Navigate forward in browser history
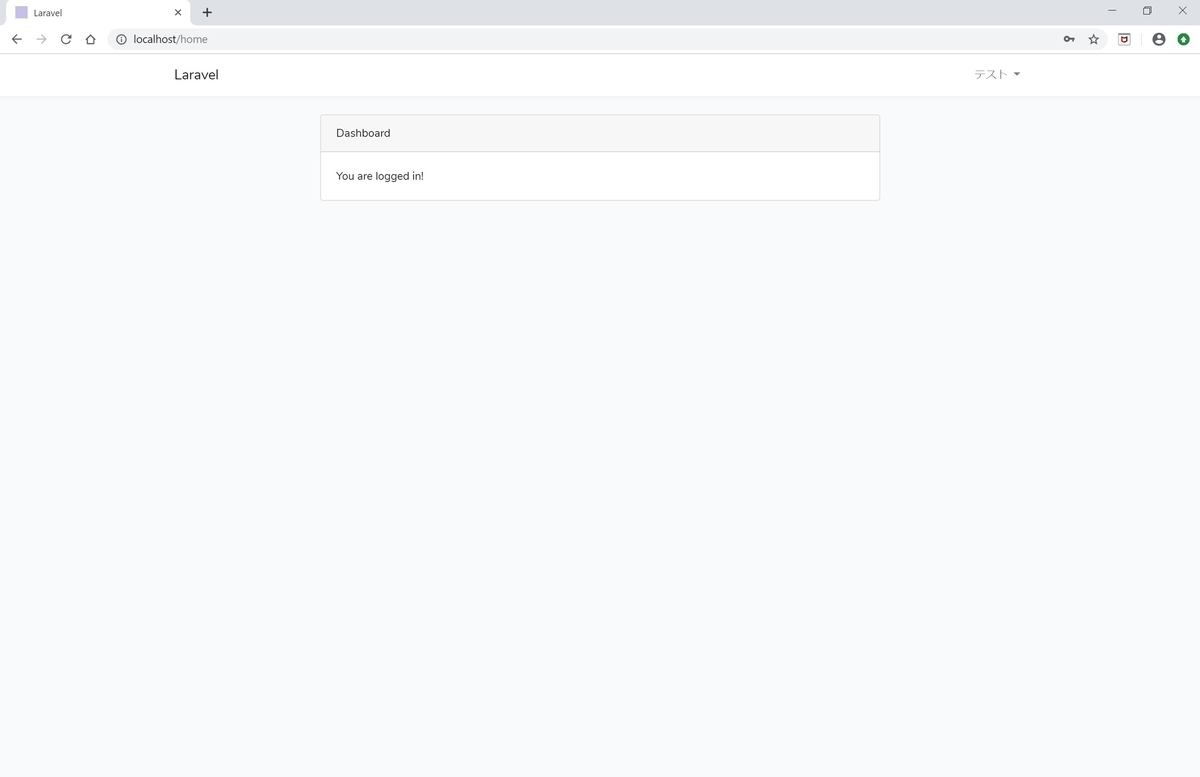 41,39
